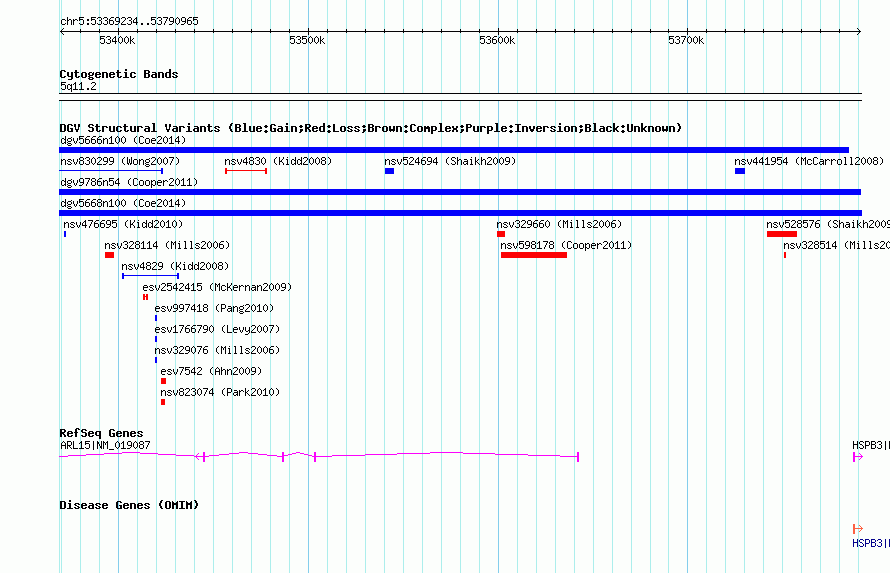Click the long red bar under nsv598178

click(x=534, y=255)
